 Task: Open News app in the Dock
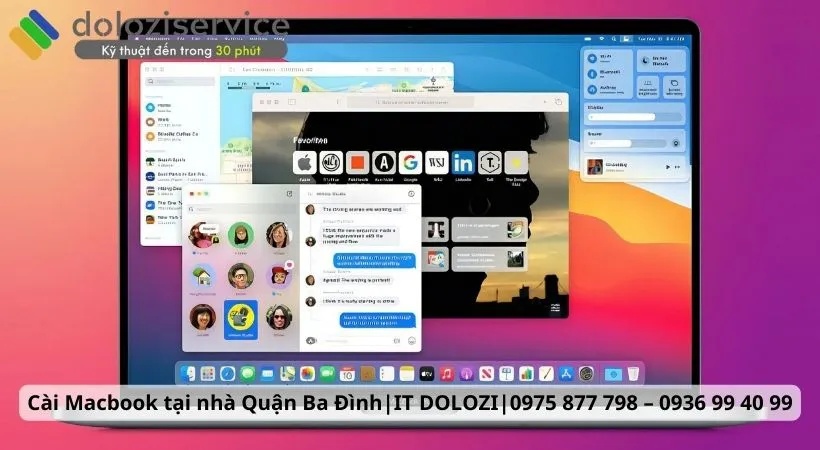(x=486, y=374)
